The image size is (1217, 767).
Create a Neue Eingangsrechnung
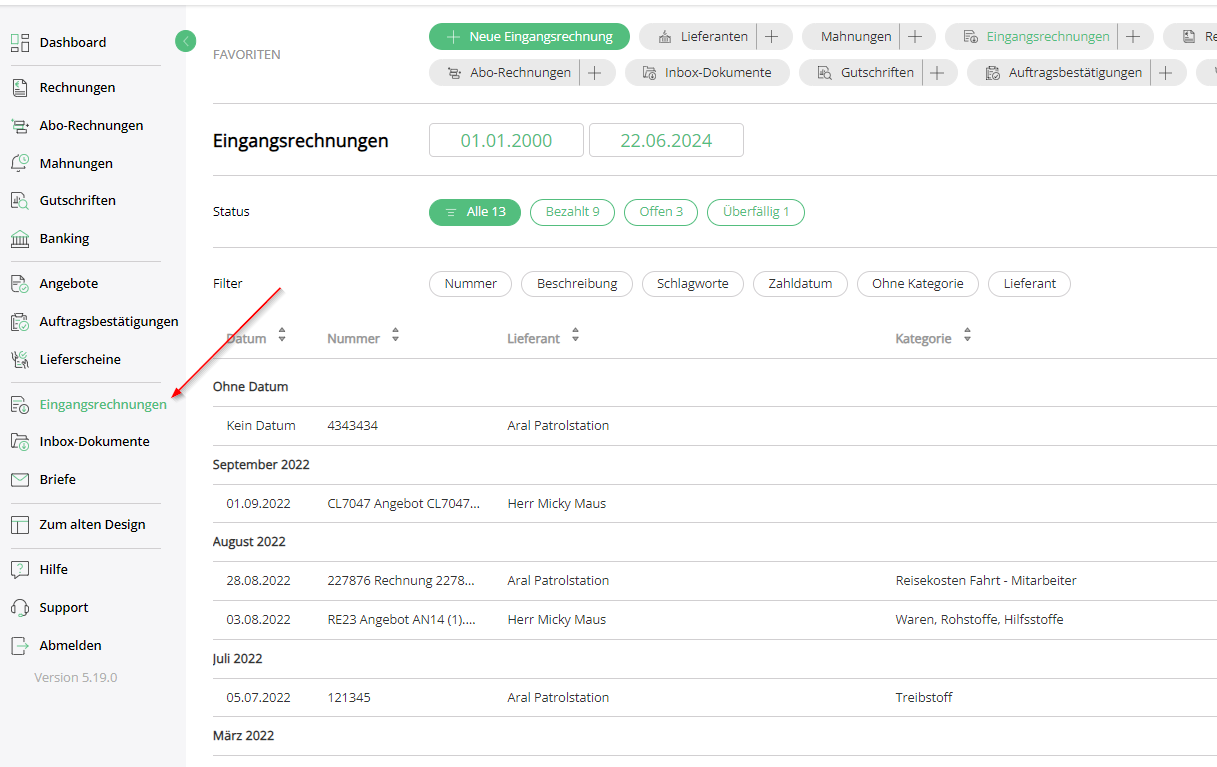[x=529, y=36]
